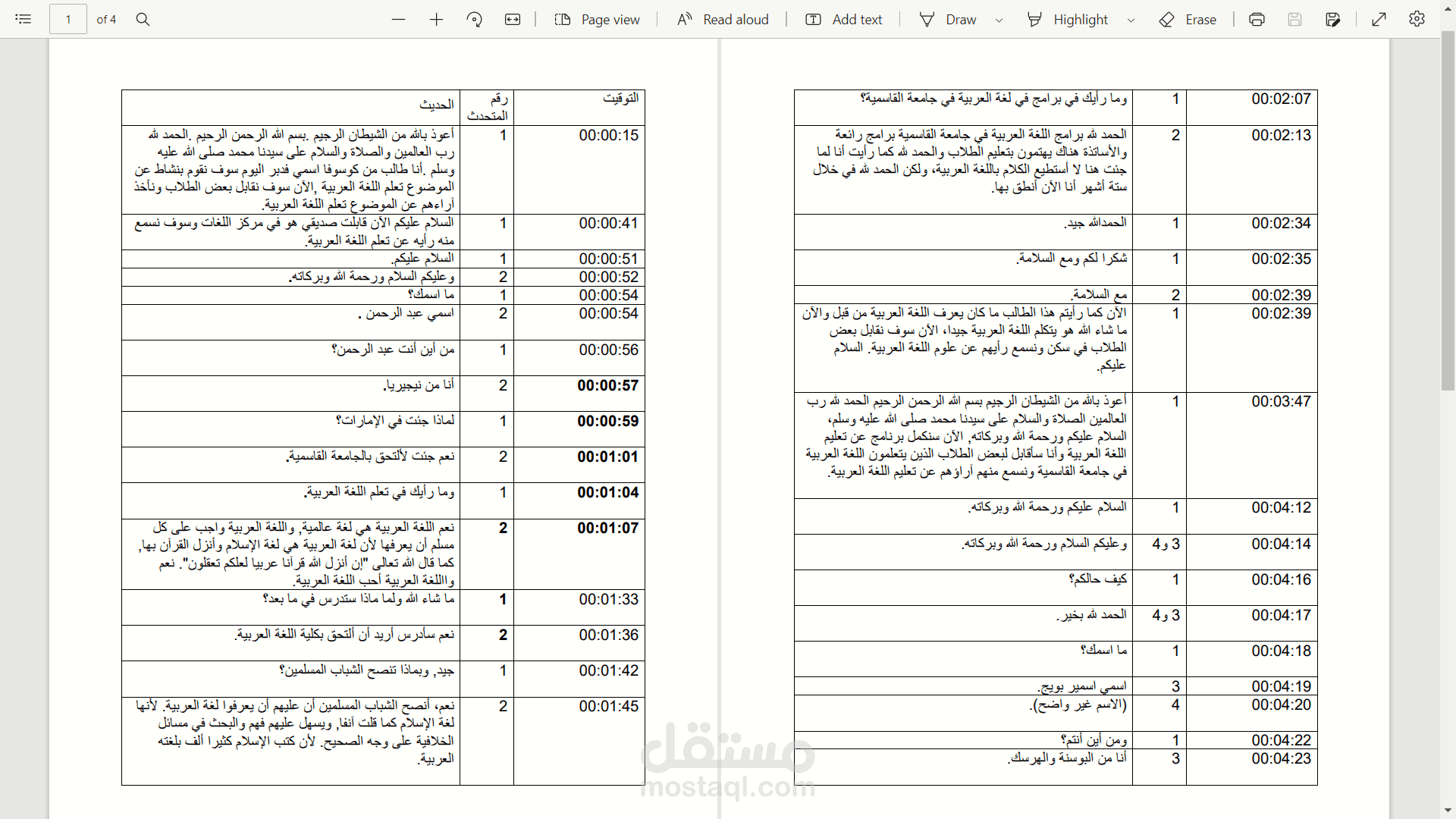
Task: Click the Save disk icon
Action: [1294, 19]
